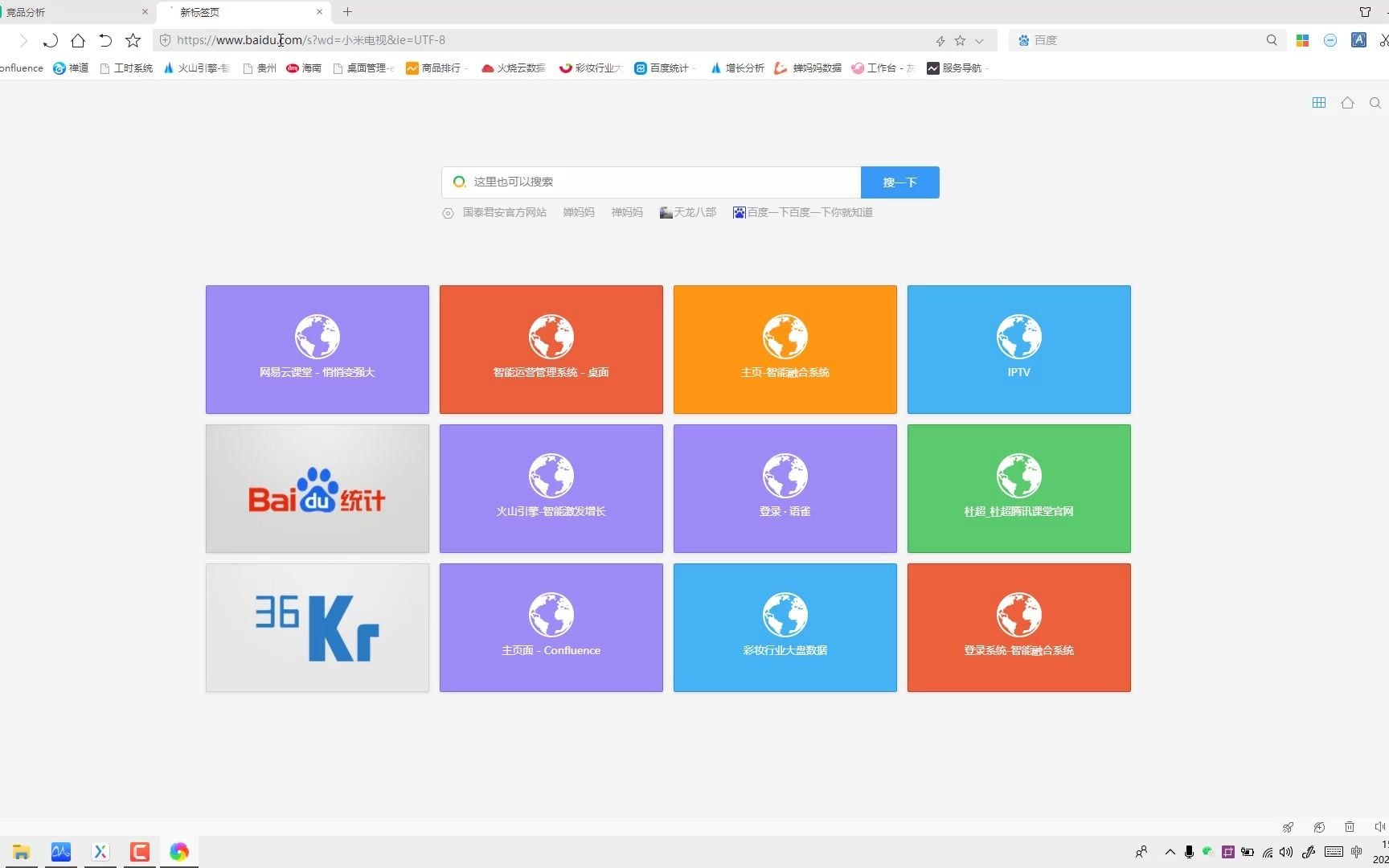The height and width of the screenshot is (868, 1389).
Task: Expand the address bar dropdown arrow
Action: tap(979, 40)
